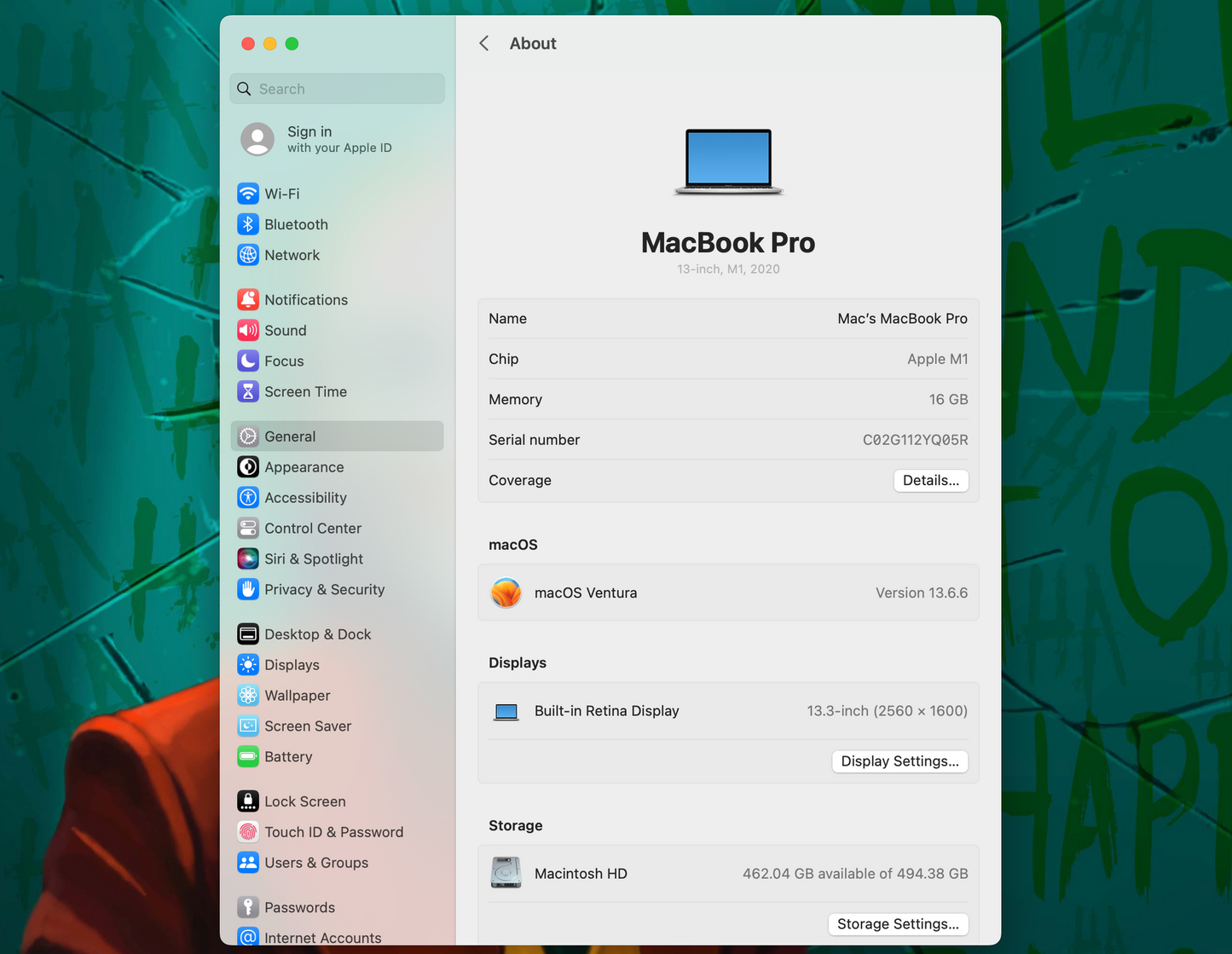Open Screen Time settings
Image resolution: width=1232 pixels, height=954 pixels.
coord(305,391)
